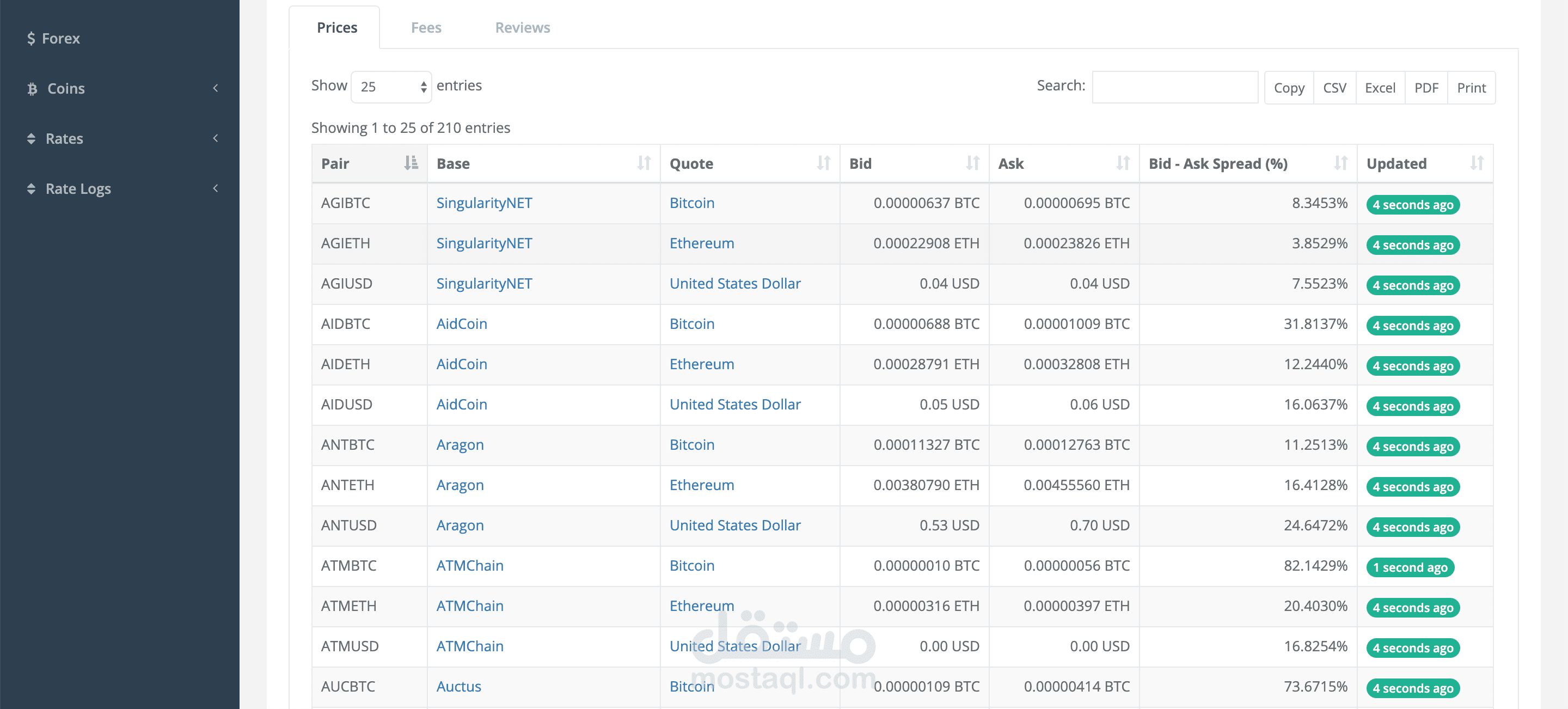Click the Search input field

click(x=1174, y=87)
